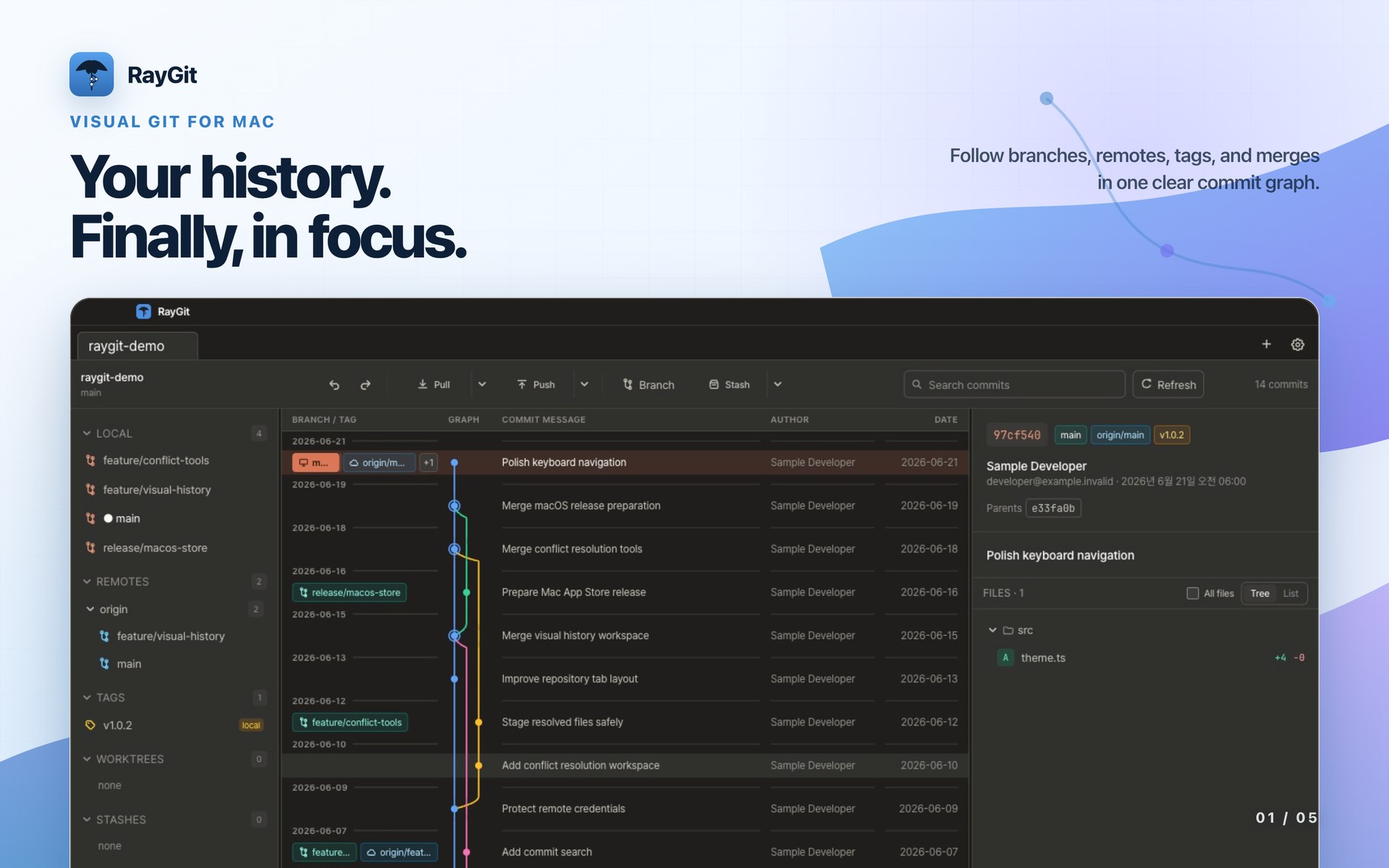The height and width of the screenshot is (868, 1389).
Task: Click the Pull button
Action: [x=434, y=384]
